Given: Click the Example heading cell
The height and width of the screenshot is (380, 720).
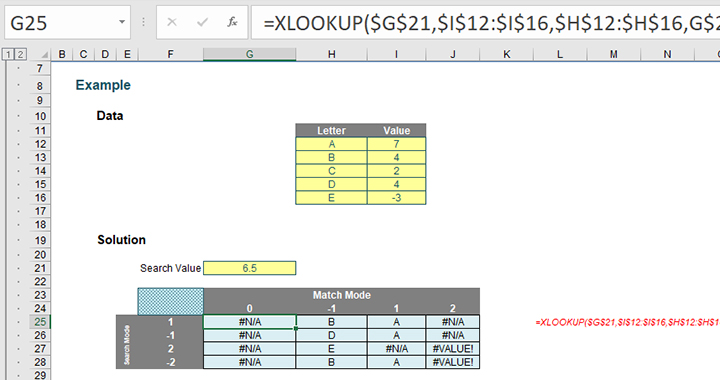Looking at the screenshot, I should 103,85.
